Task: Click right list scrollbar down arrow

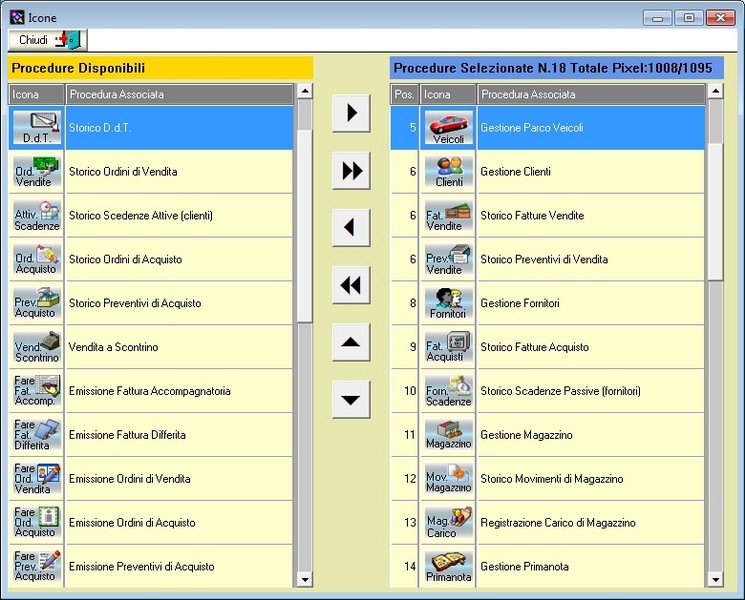Action: 716,580
